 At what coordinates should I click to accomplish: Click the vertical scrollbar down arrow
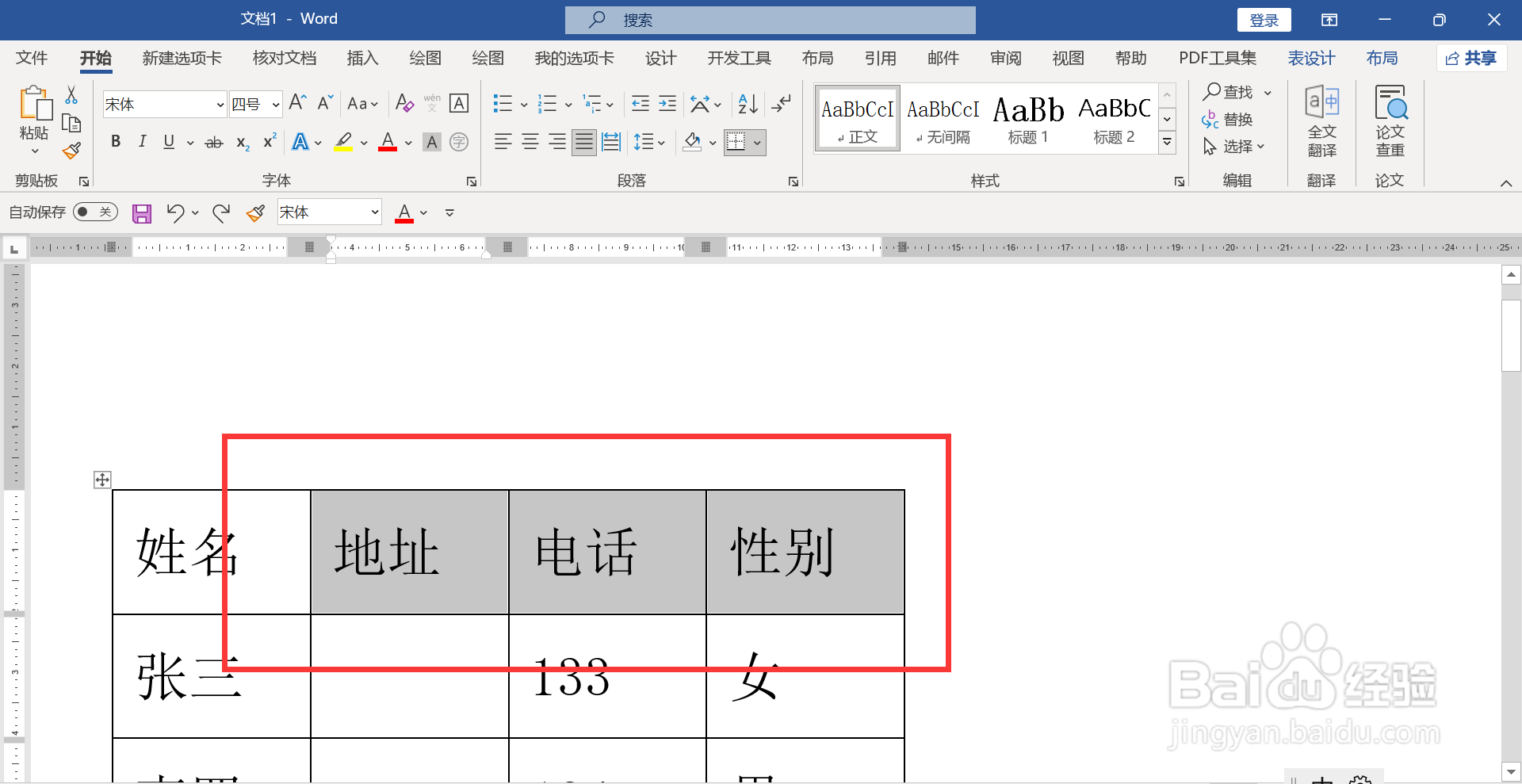point(1511,771)
